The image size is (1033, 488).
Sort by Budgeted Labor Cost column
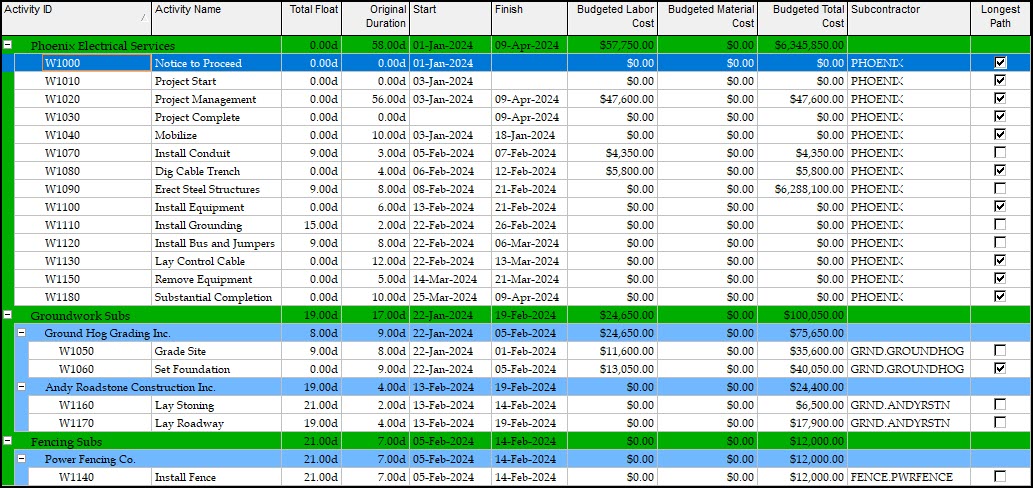(x=612, y=16)
